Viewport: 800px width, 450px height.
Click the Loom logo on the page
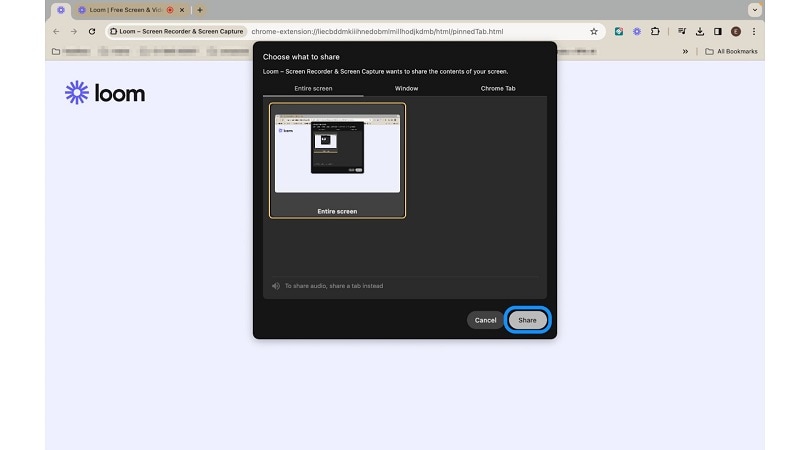point(105,93)
